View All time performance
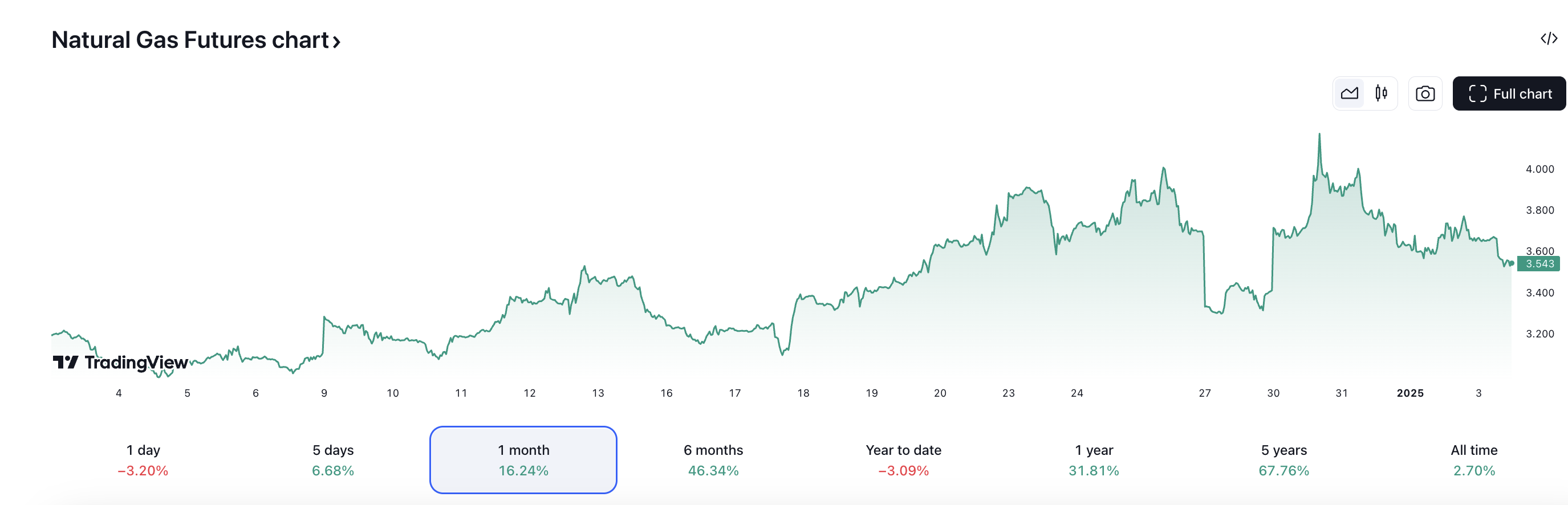The image size is (1568, 505). pos(1474,459)
